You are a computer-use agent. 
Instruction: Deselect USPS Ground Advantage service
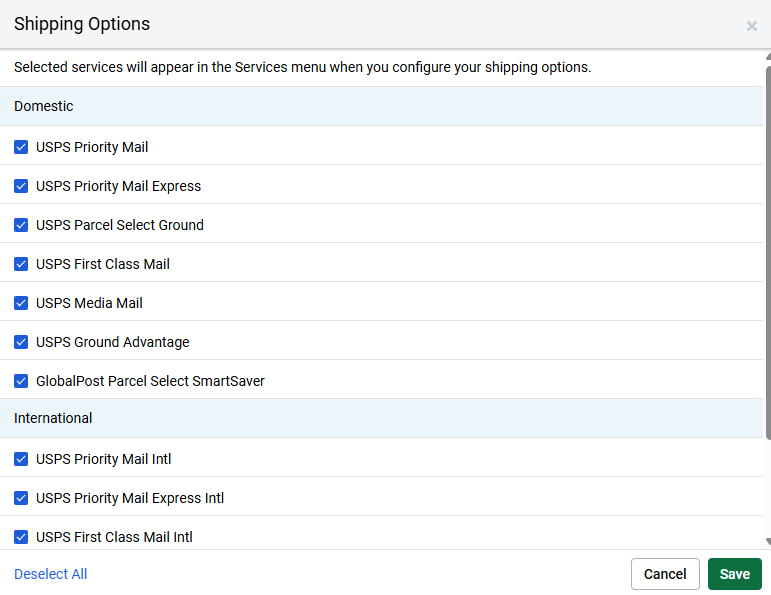tap(21, 342)
